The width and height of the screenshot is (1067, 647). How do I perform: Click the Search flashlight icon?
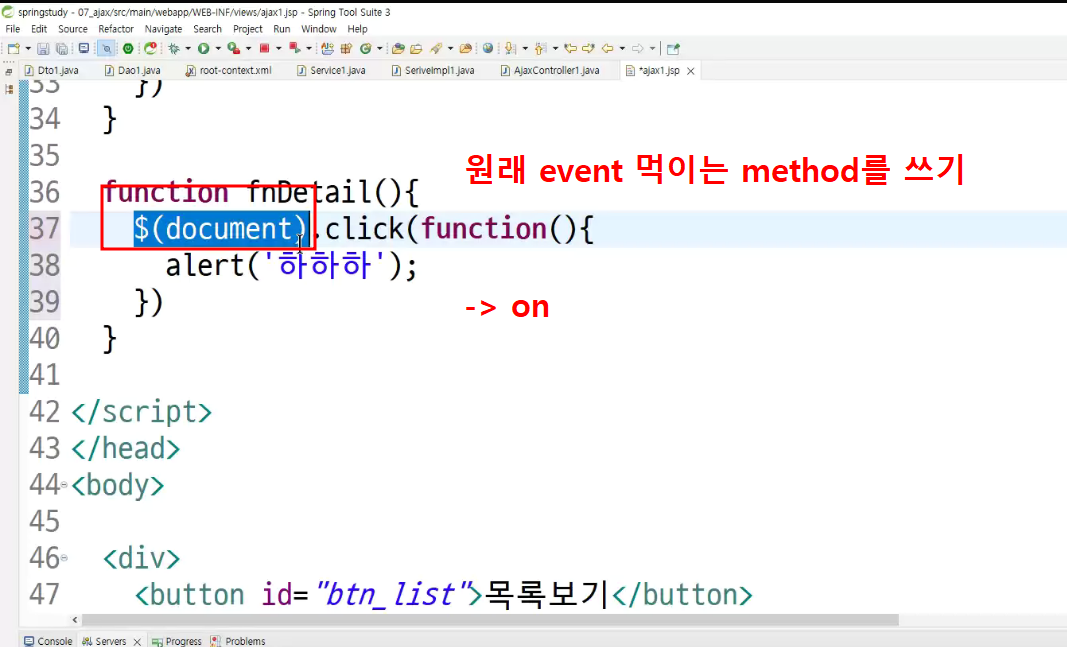436,48
